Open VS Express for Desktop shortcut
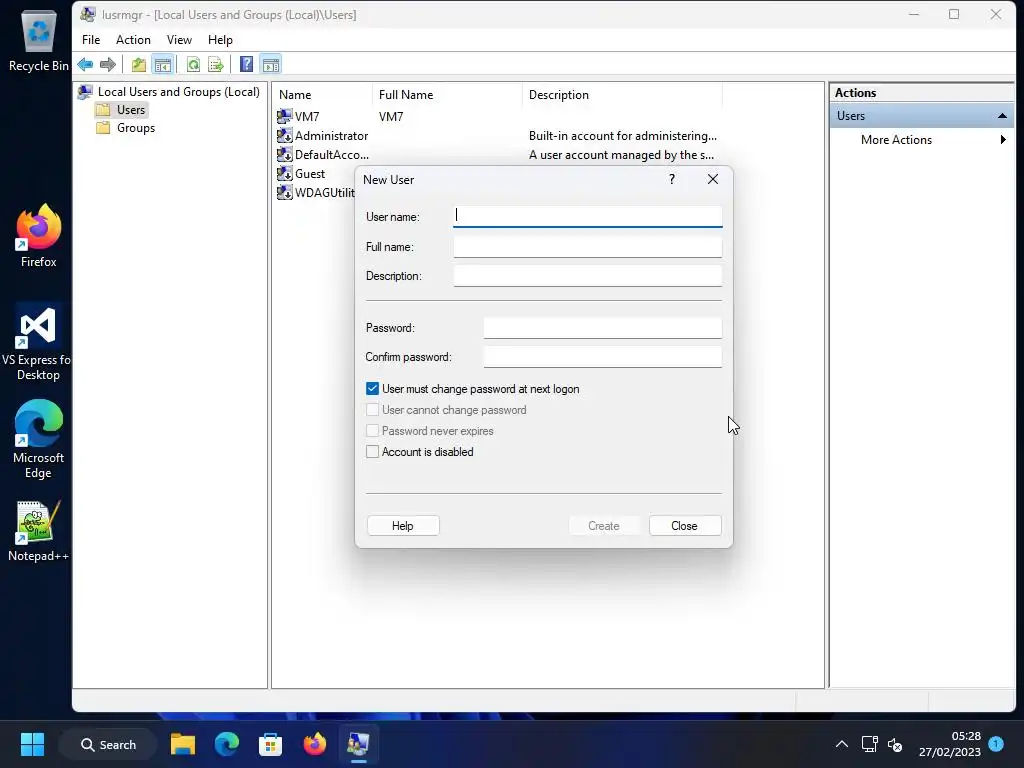The width and height of the screenshot is (1024, 768). tap(38, 342)
